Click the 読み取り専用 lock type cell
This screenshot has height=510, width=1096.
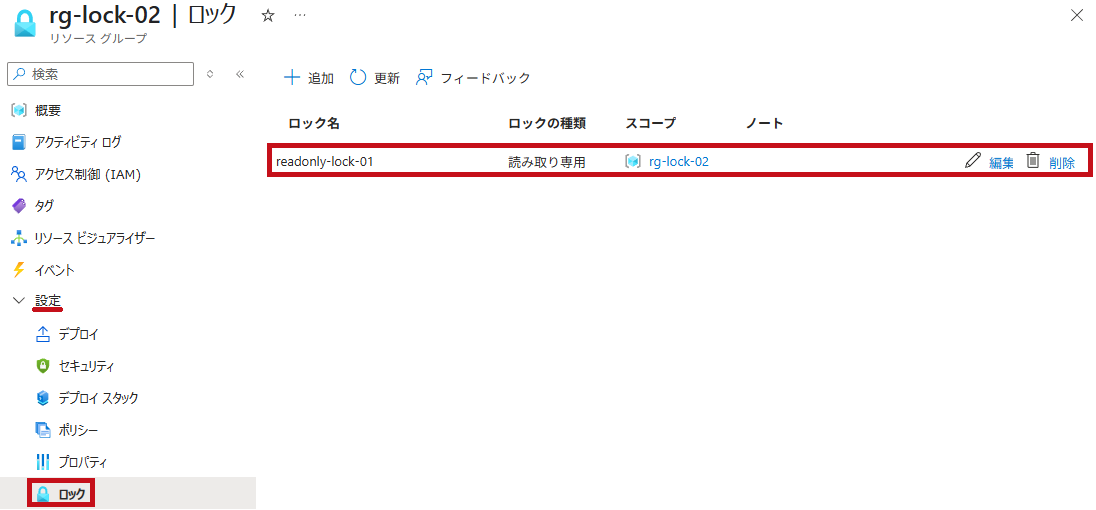click(547, 162)
